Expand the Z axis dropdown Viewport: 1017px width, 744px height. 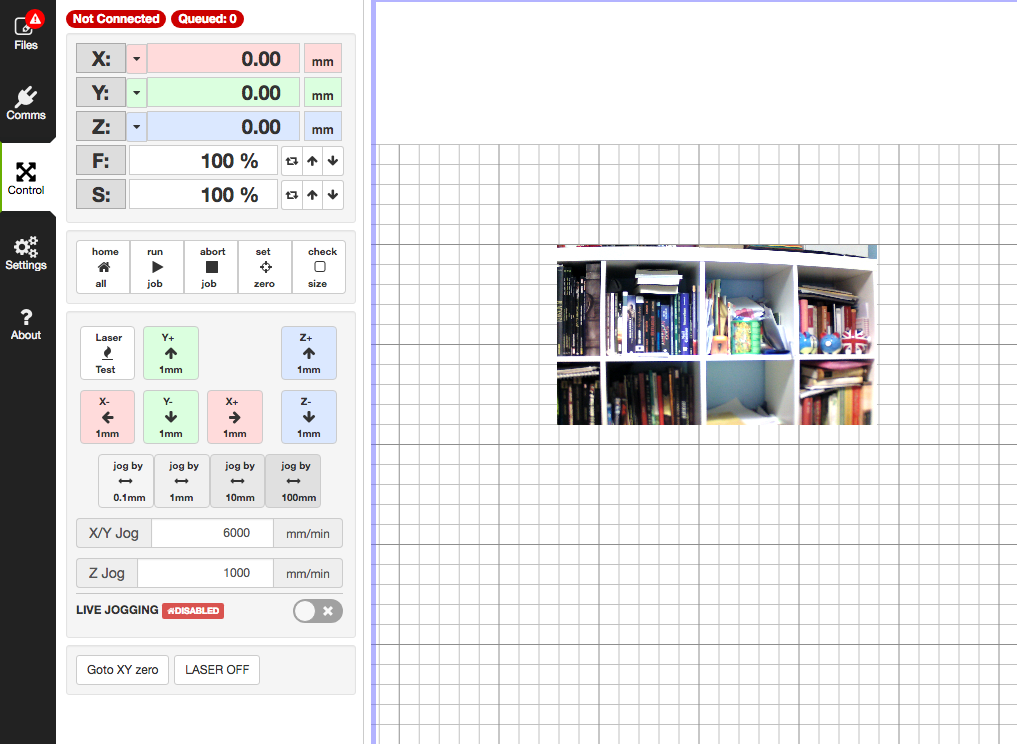click(x=136, y=127)
